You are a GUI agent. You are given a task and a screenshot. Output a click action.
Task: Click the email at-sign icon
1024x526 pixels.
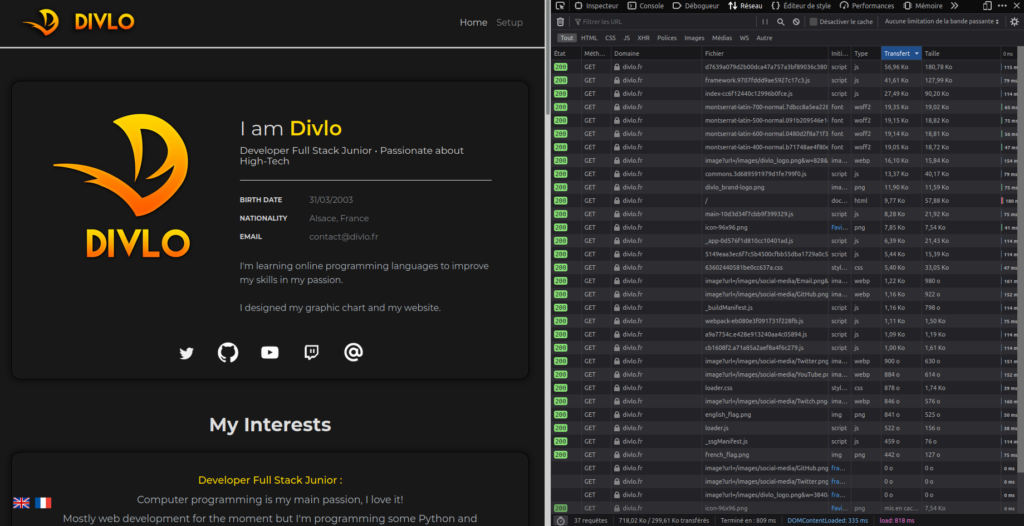point(353,353)
